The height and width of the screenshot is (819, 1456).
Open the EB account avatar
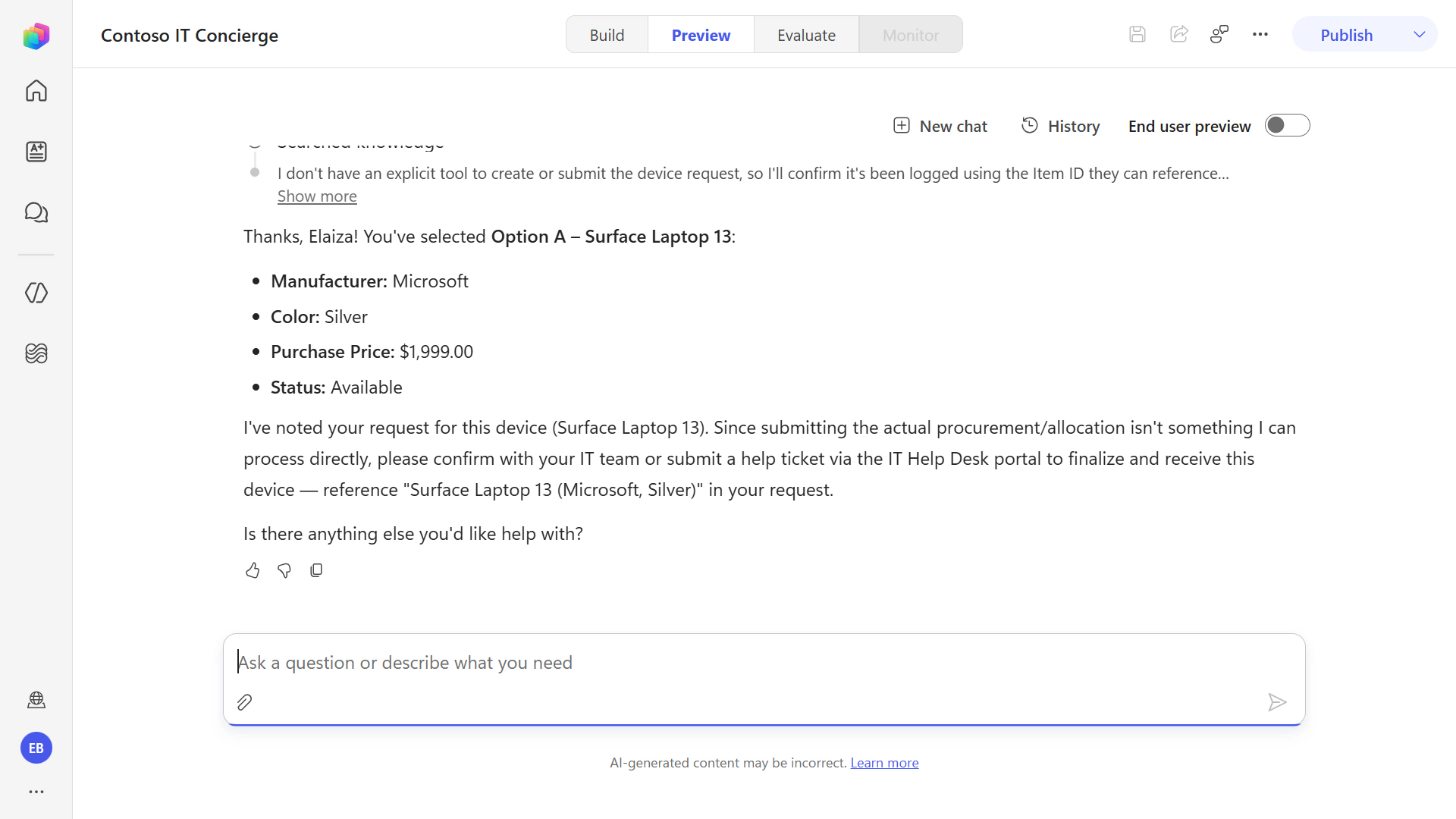(x=36, y=748)
